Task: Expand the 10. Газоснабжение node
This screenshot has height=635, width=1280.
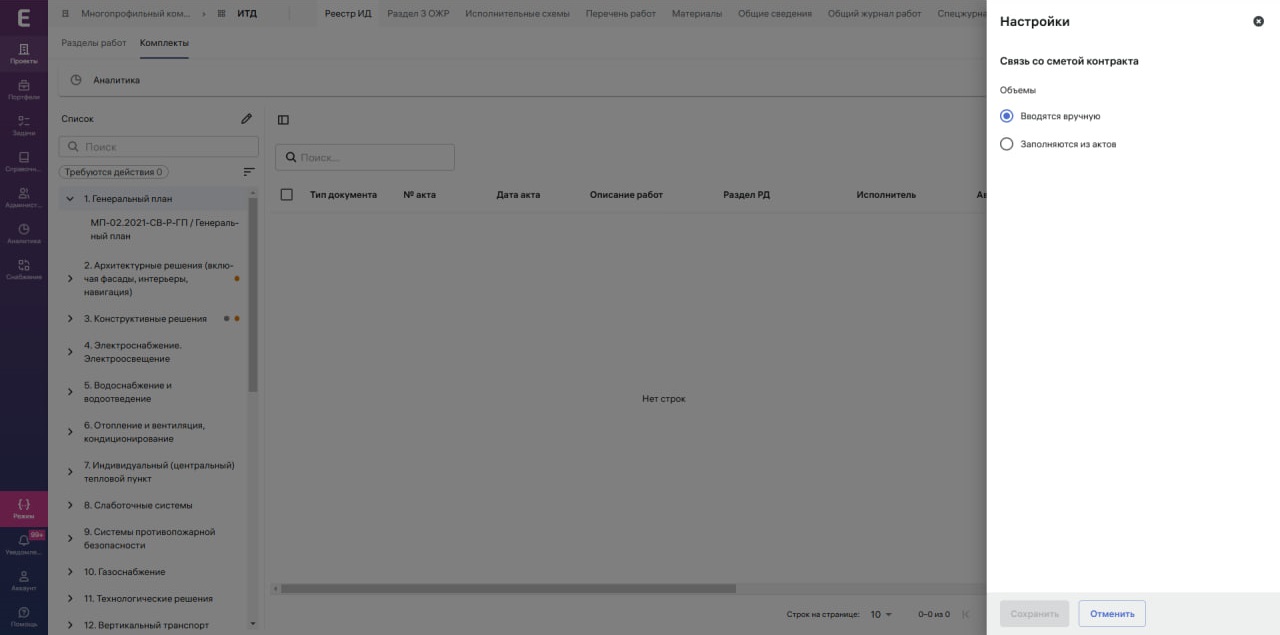Action: (70, 572)
